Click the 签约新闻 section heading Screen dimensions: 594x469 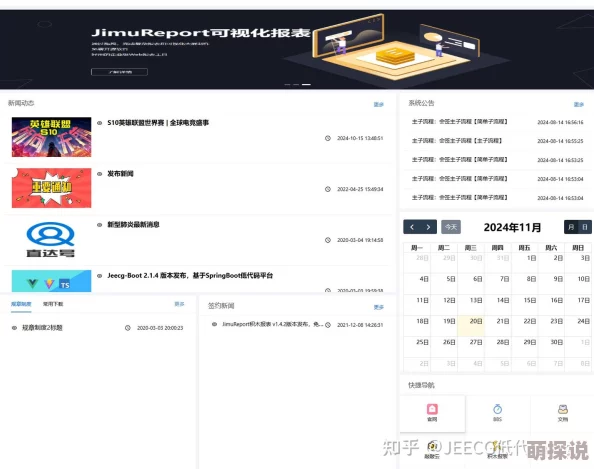221,306
